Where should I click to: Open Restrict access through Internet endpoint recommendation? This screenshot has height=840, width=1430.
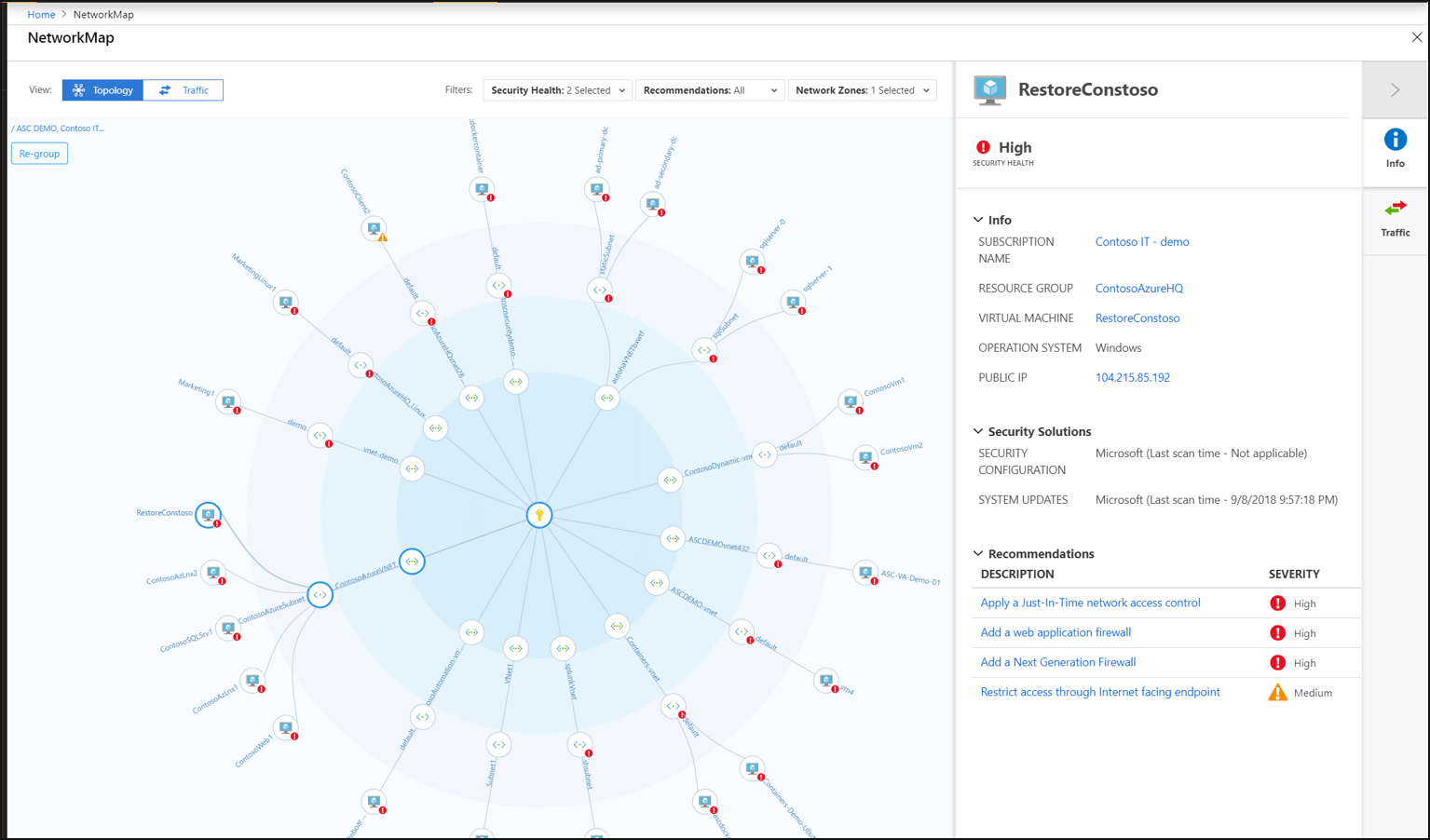click(x=1100, y=692)
